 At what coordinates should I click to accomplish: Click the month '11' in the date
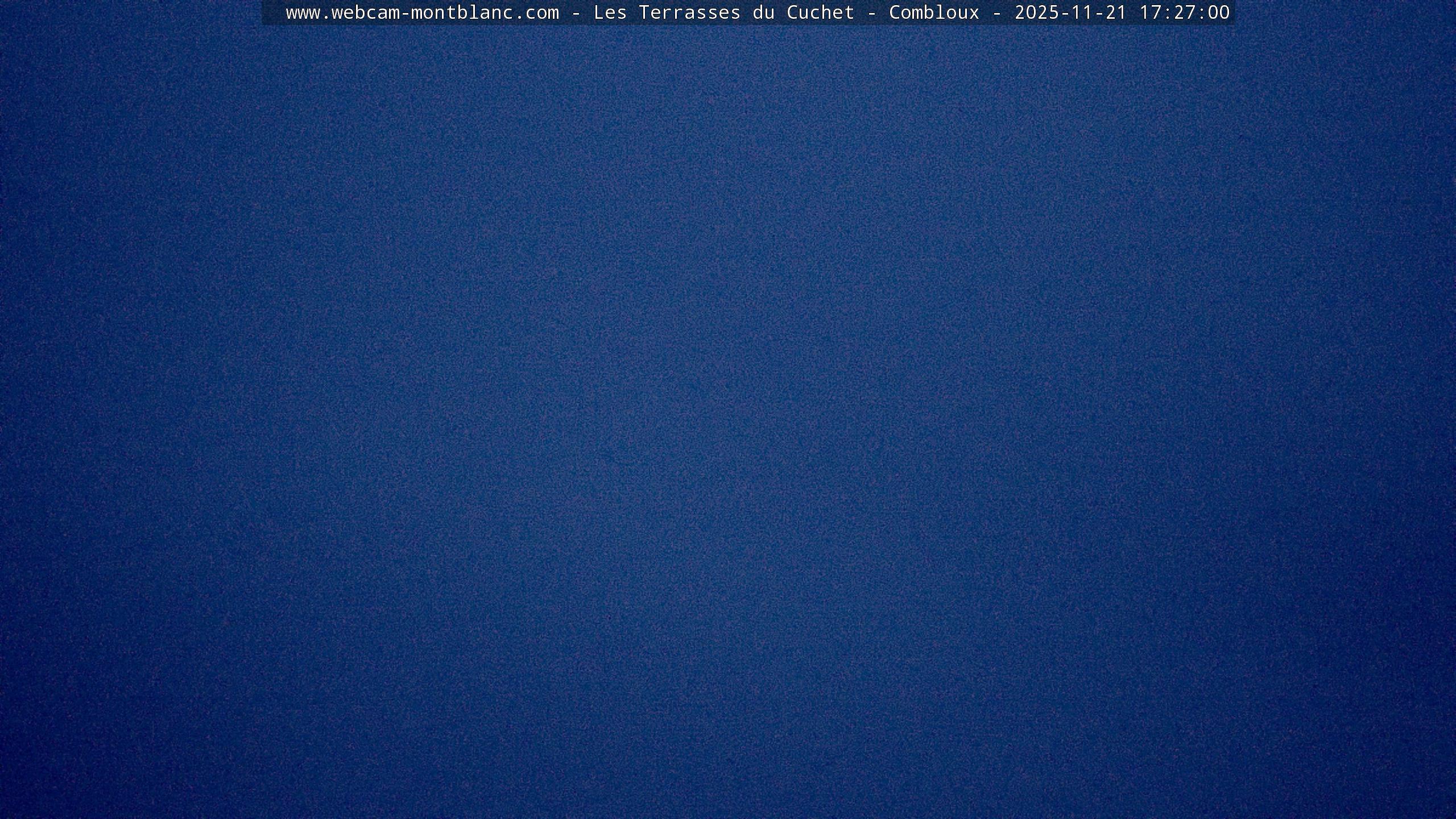coord(1082,13)
